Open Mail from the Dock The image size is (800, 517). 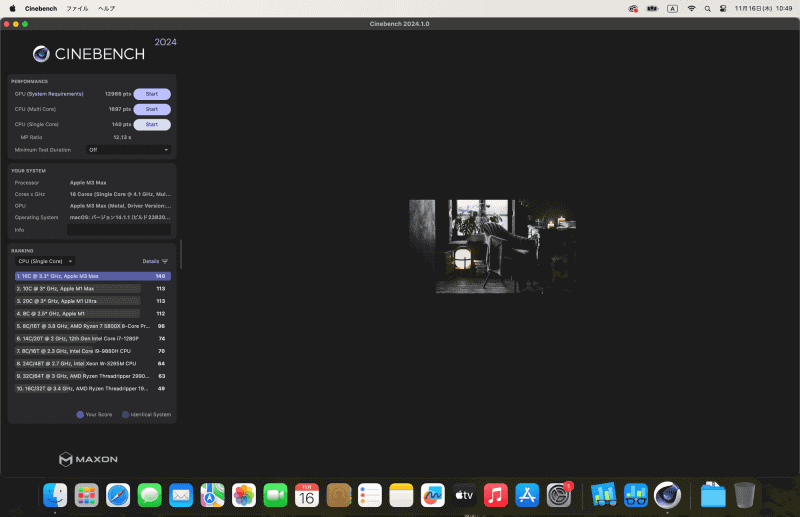[181, 495]
